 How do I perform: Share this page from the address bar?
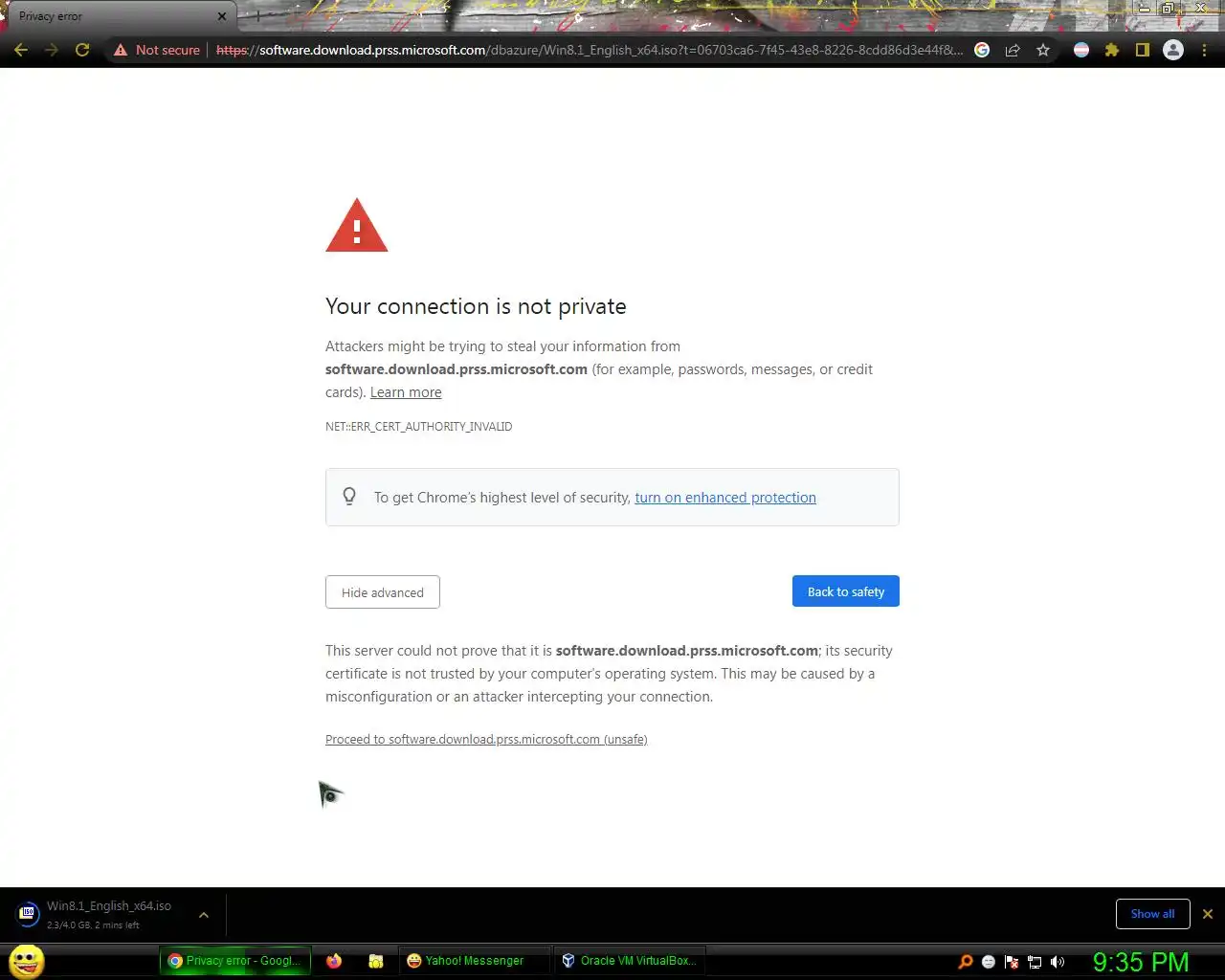tap(1013, 50)
